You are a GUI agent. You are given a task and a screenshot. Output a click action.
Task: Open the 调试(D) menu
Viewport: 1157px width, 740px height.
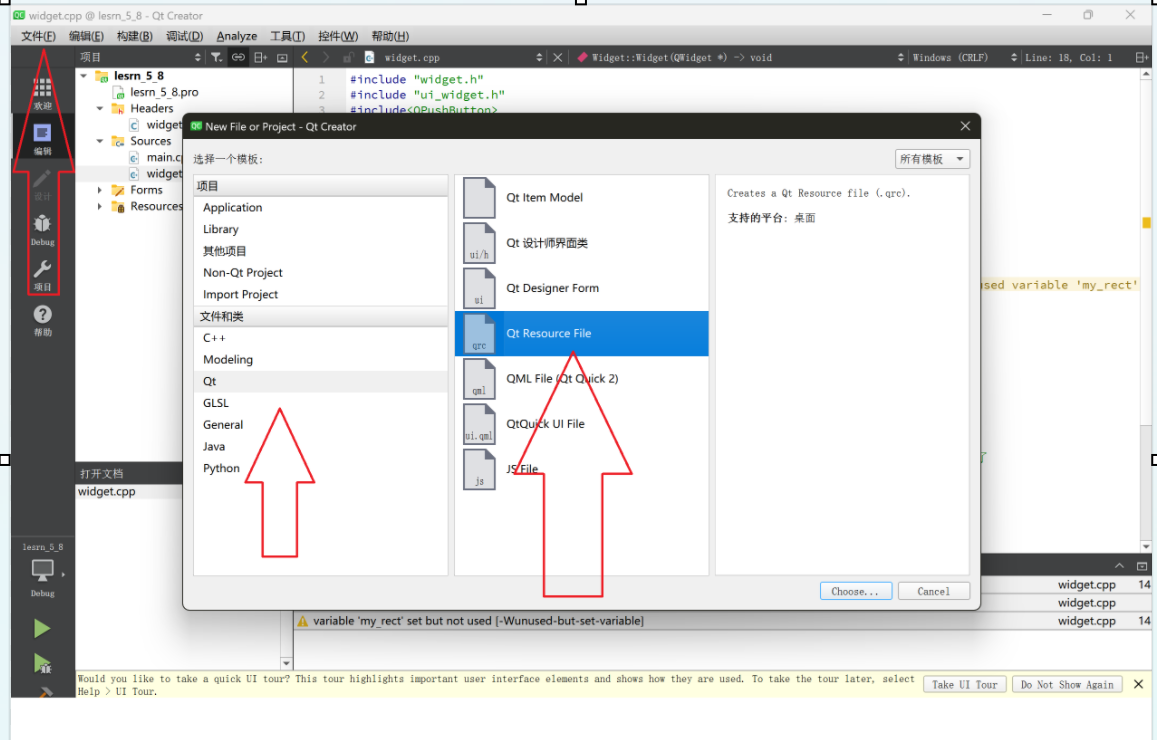[184, 36]
